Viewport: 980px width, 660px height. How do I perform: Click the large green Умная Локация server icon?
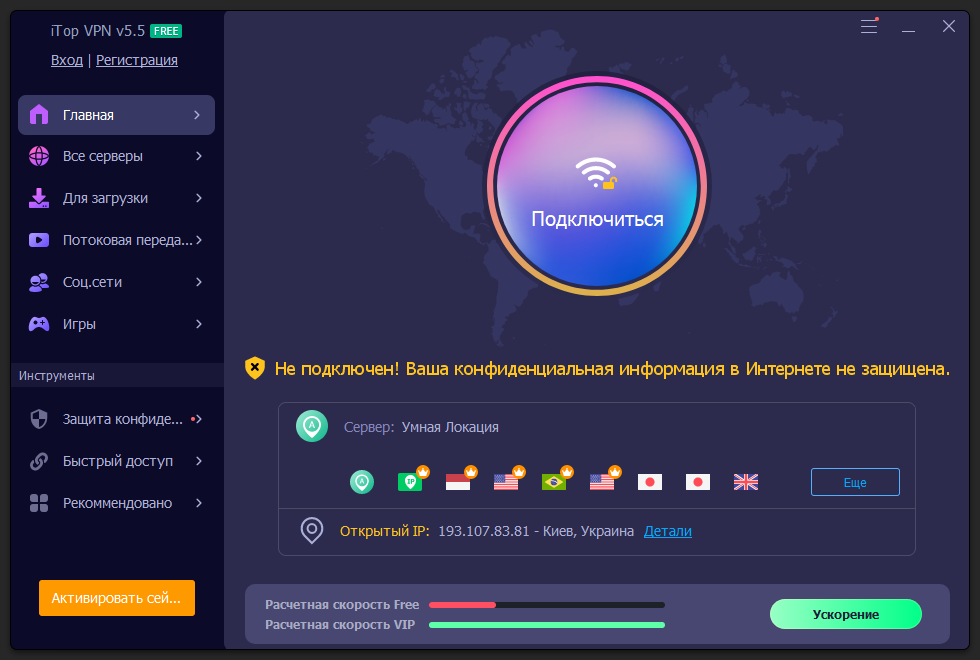tap(312, 426)
